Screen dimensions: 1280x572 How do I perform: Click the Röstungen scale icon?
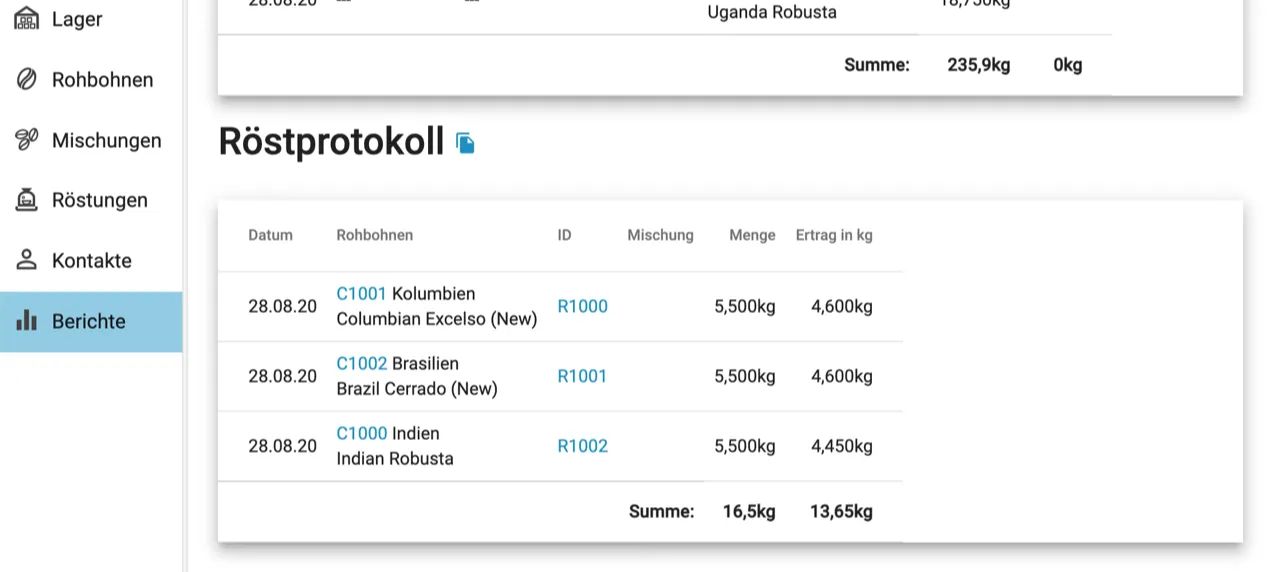[27, 200]
